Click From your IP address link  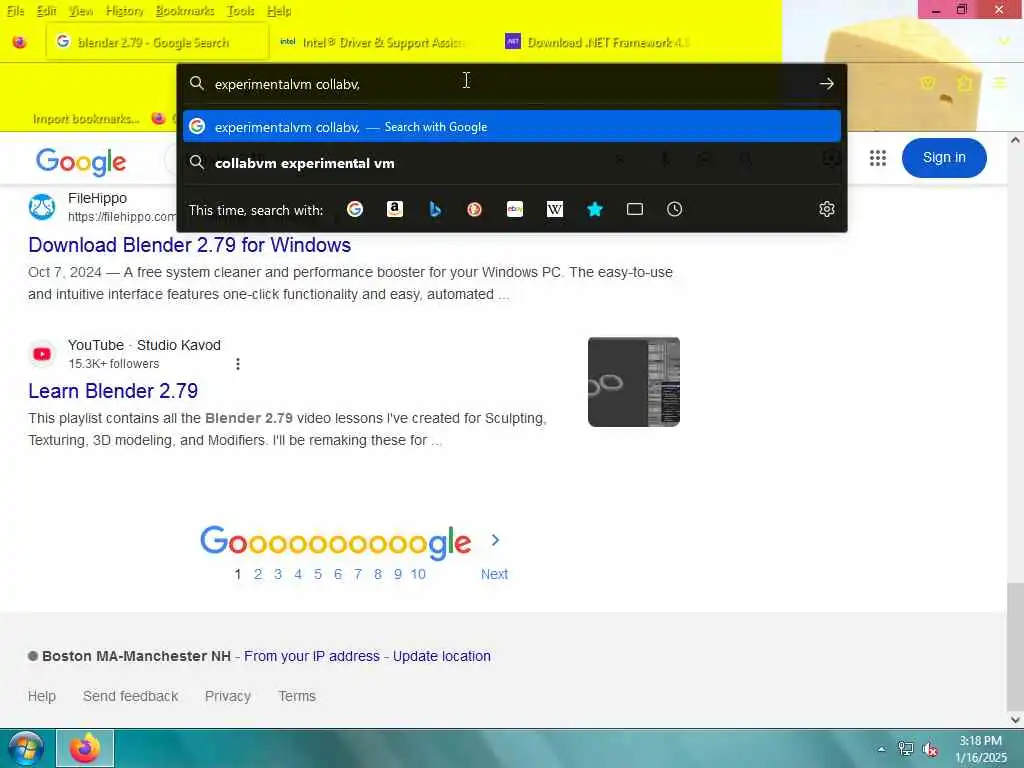(x=312, y=656)
